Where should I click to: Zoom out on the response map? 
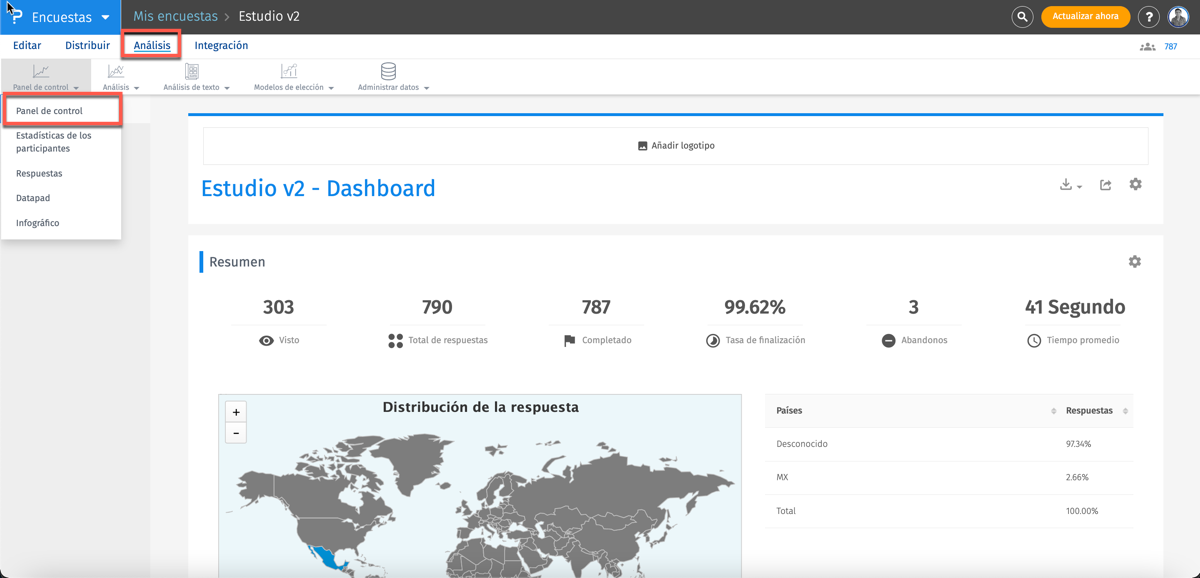(x=236, y=433)
